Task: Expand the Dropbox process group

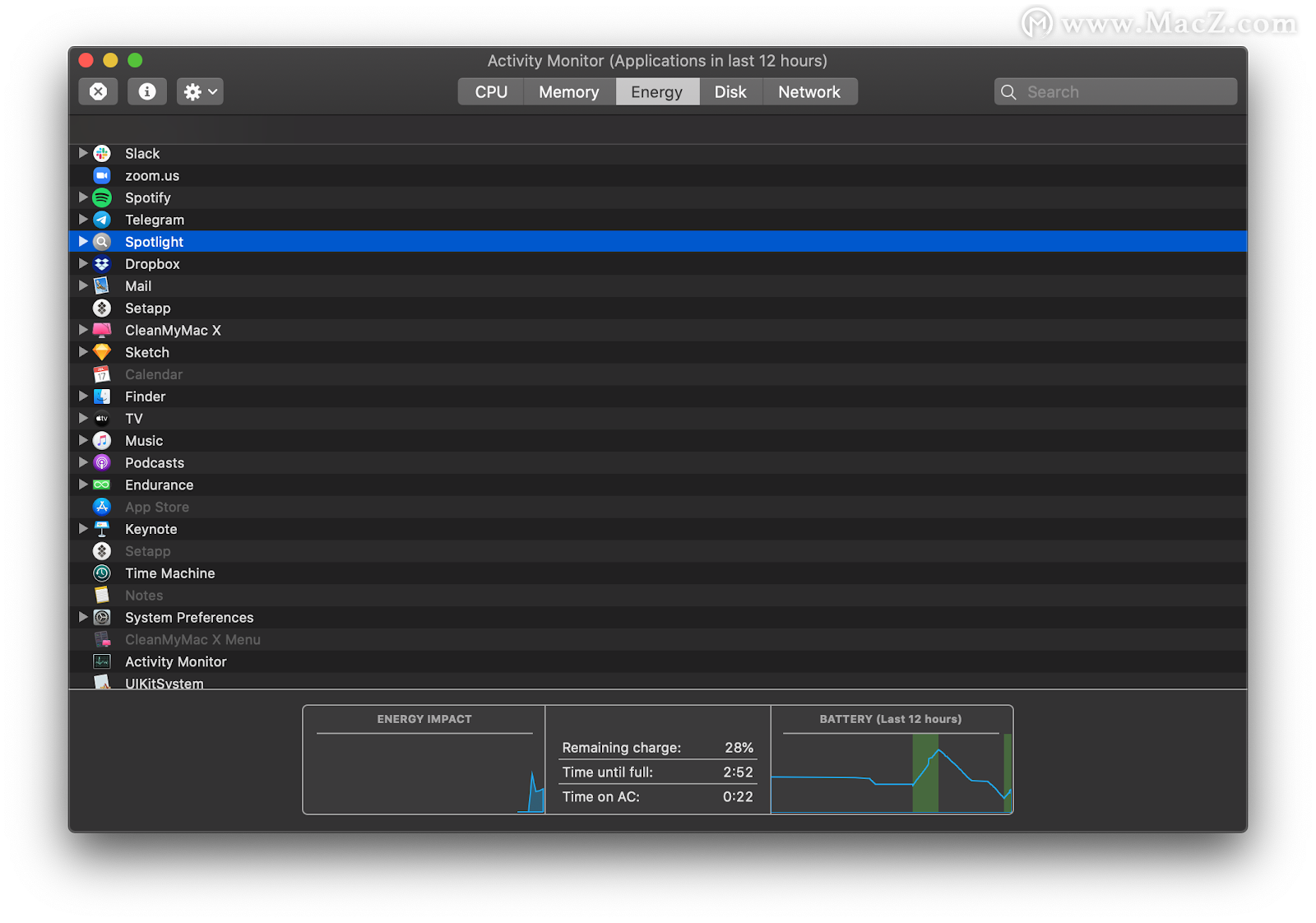Action: [x=83, y=263]
